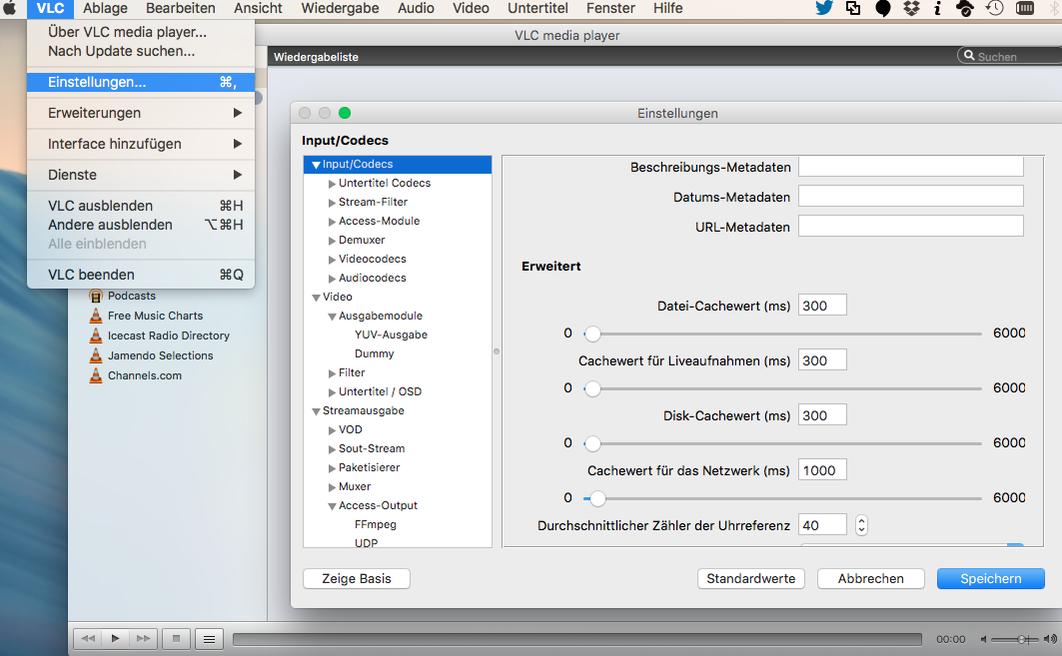
Task: Open the Wiedergabe menu
Action: pyautogui.click(x=340, y=8)
